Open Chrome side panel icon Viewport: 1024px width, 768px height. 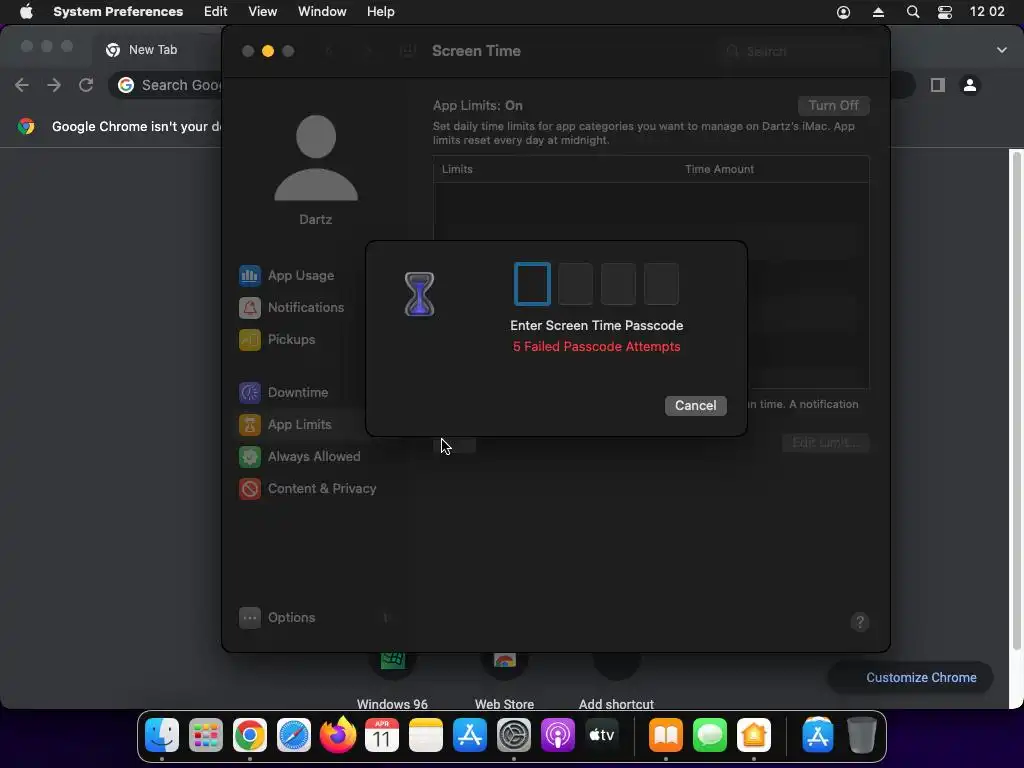click(938, 85)
